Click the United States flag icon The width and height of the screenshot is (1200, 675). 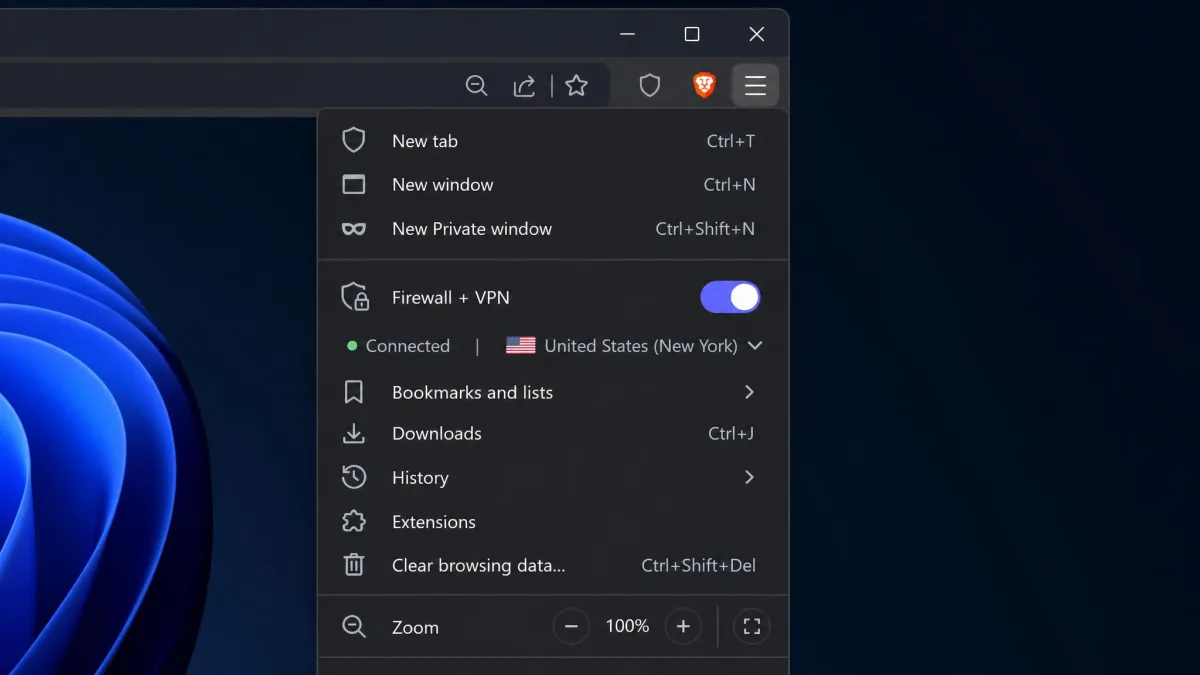pos(521,346)
